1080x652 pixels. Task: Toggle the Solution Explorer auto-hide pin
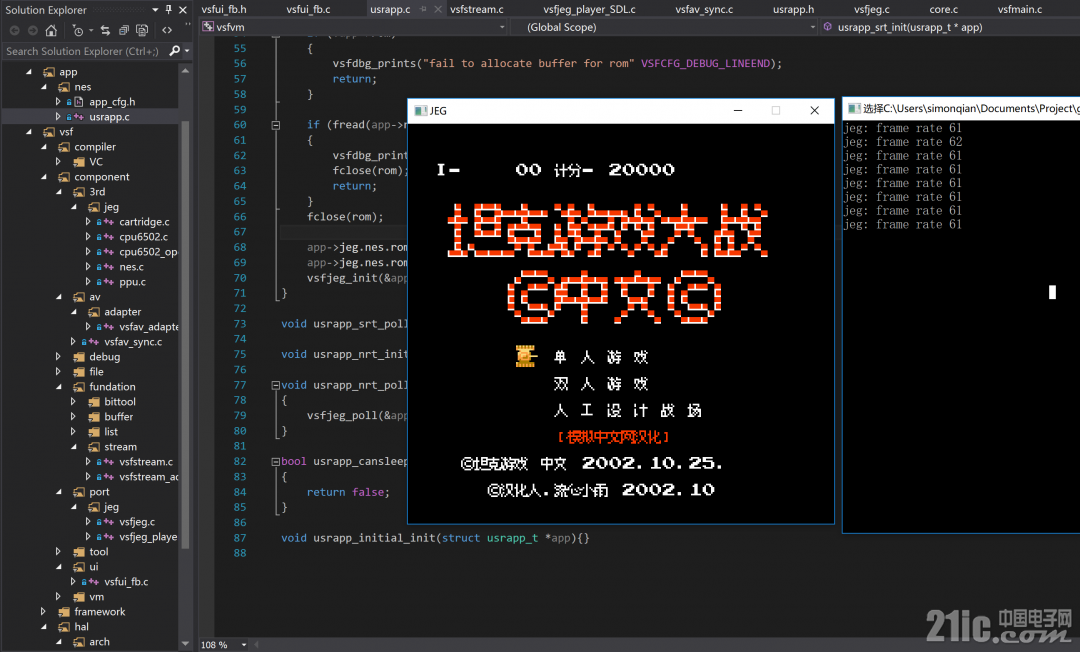[169, 10]
